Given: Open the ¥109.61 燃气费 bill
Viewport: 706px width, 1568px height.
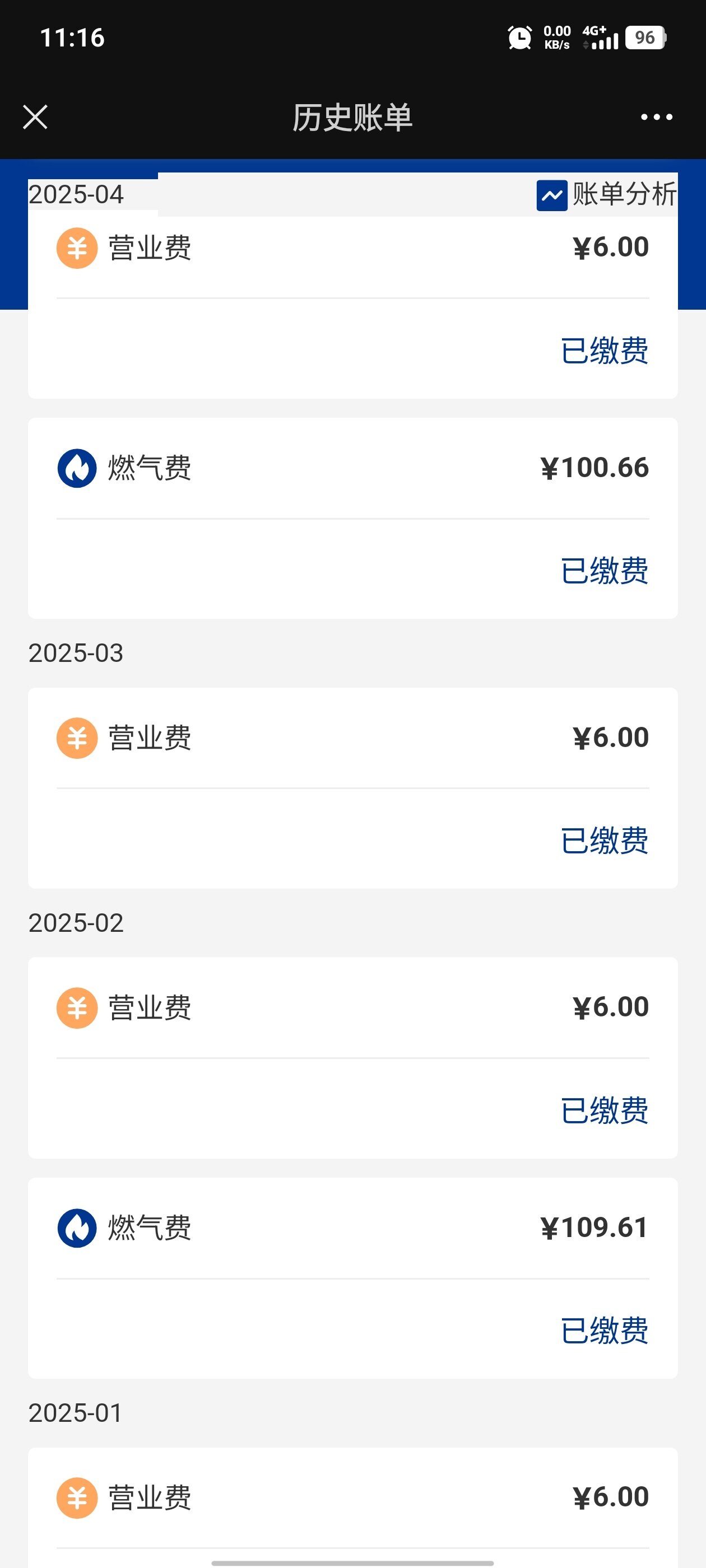Looking at the screenshot, I should click(x=352, y=1228).
